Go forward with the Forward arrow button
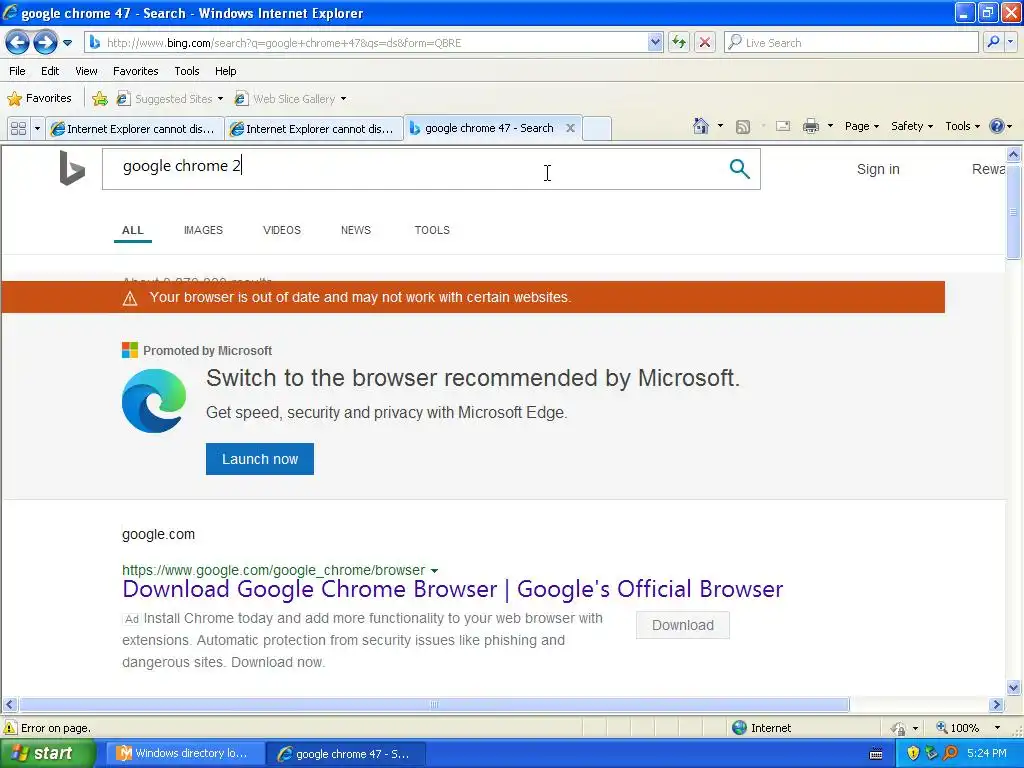 tap(45, 43)
